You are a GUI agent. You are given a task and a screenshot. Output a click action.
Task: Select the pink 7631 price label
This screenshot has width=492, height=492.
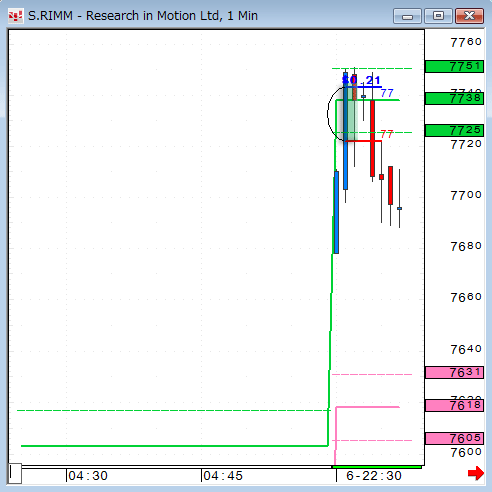pyautogui.click(x=454, y=372)
